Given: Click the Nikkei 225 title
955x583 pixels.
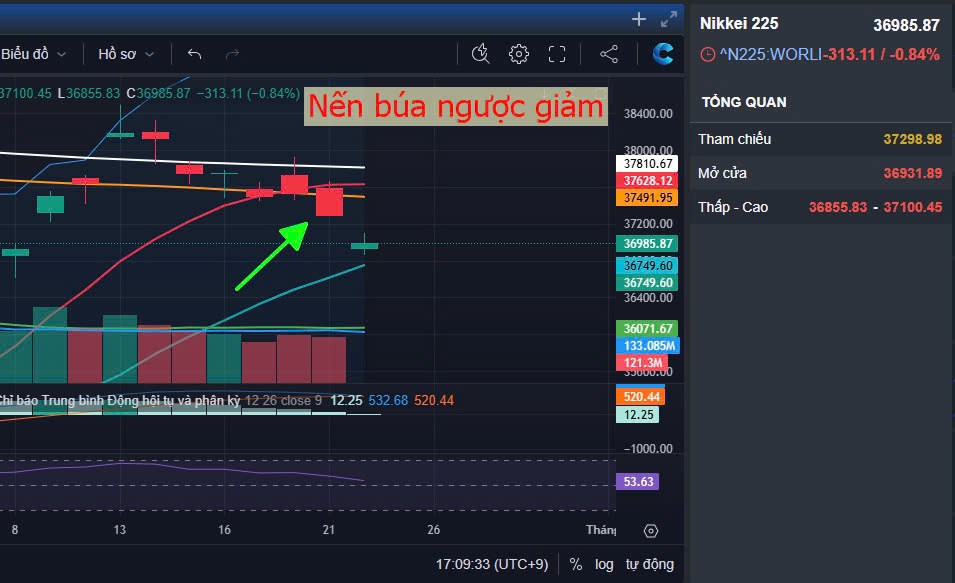Looking at the screenshot, I should pyautogui.click(x=739, y=24).
